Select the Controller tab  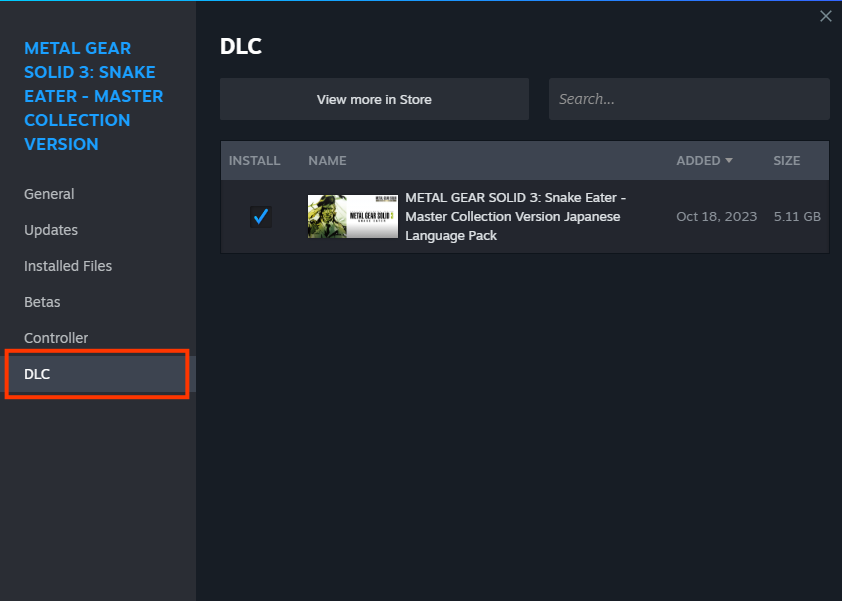[56, 338]
